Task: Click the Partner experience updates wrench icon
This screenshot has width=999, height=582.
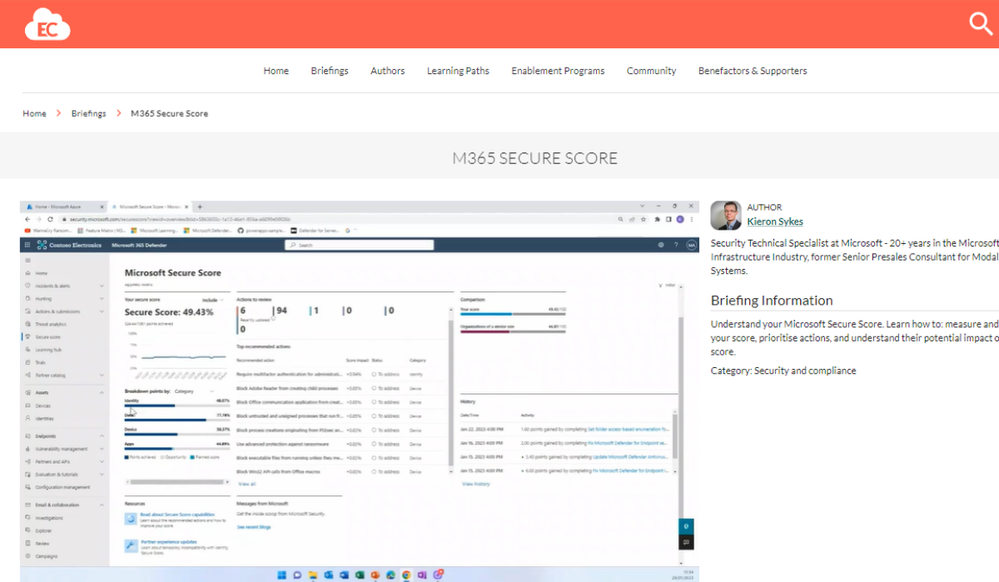Action: tap(131, 546)
